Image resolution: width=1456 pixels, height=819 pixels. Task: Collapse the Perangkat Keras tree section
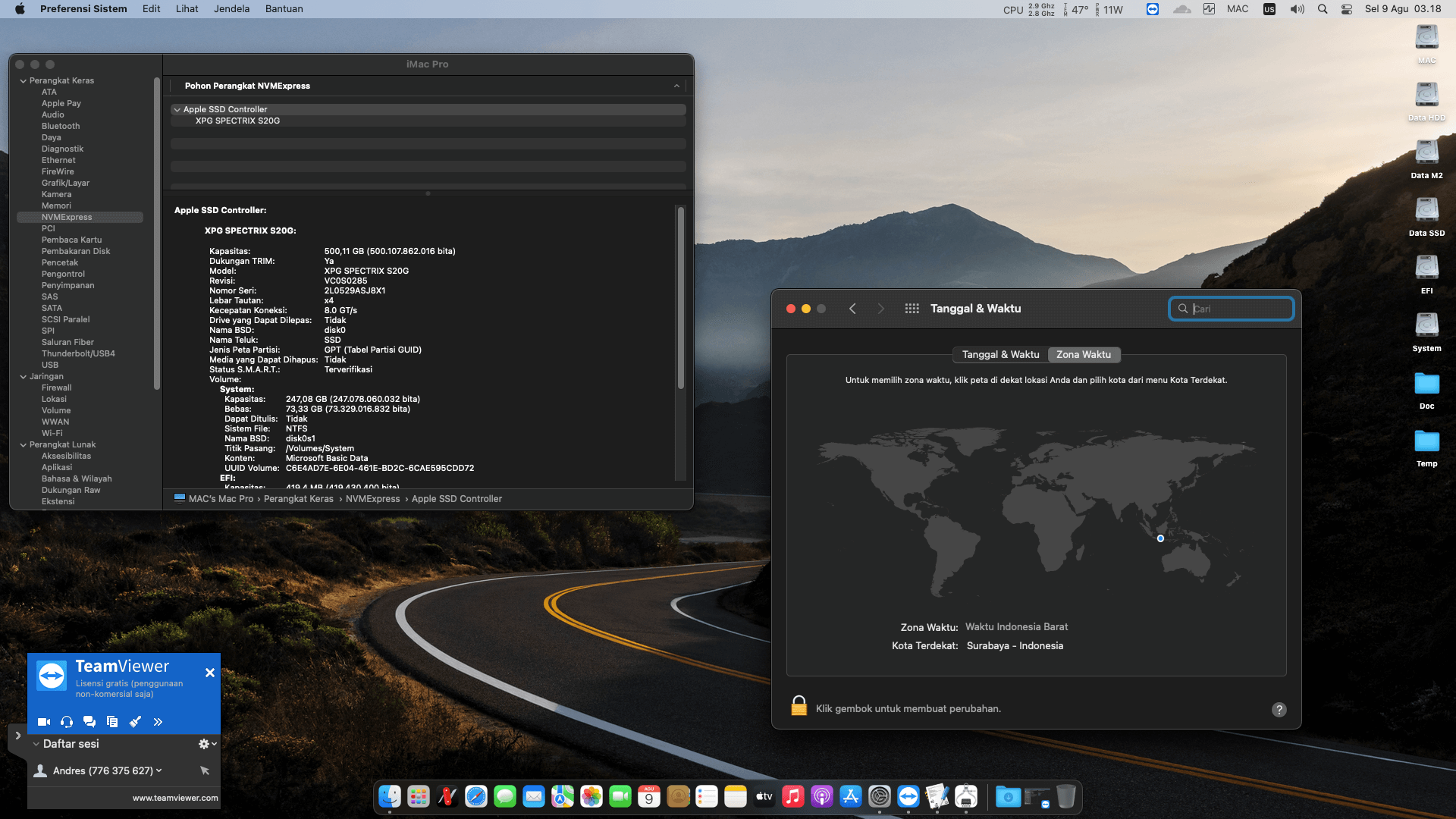pyautogui.click(x=23, y=81)
